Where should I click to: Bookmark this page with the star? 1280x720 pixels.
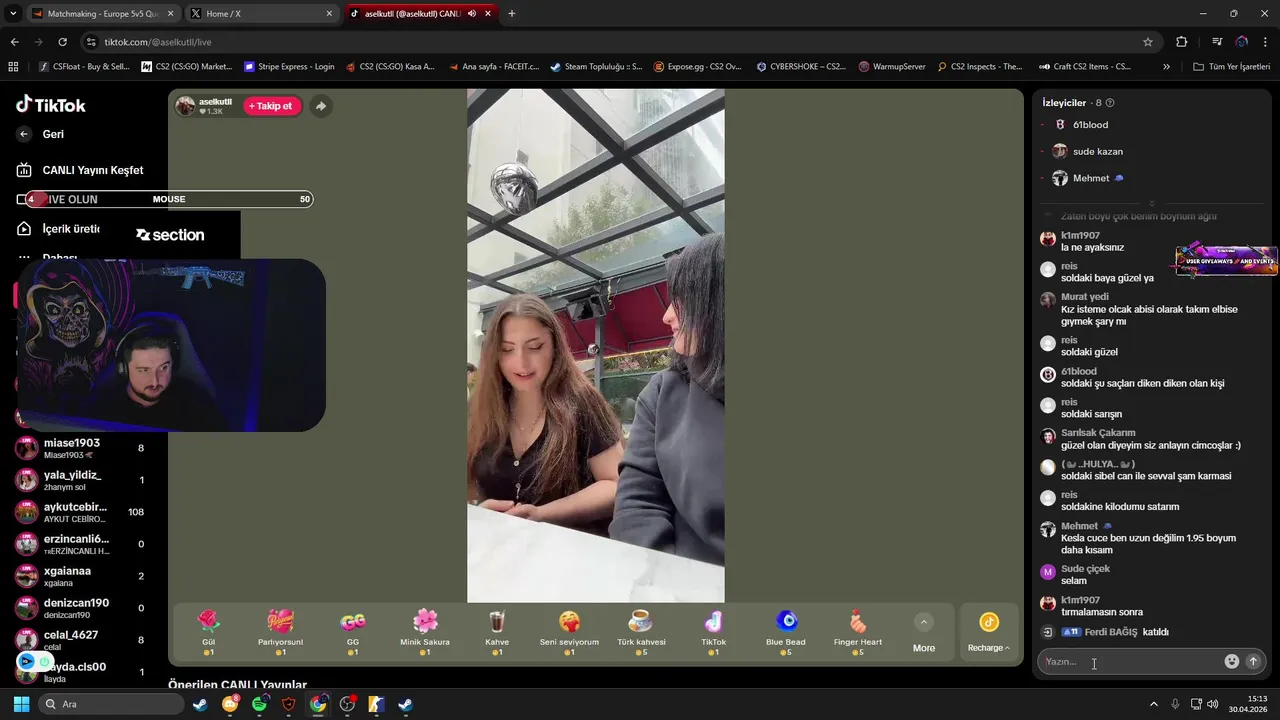point(1148,42)
